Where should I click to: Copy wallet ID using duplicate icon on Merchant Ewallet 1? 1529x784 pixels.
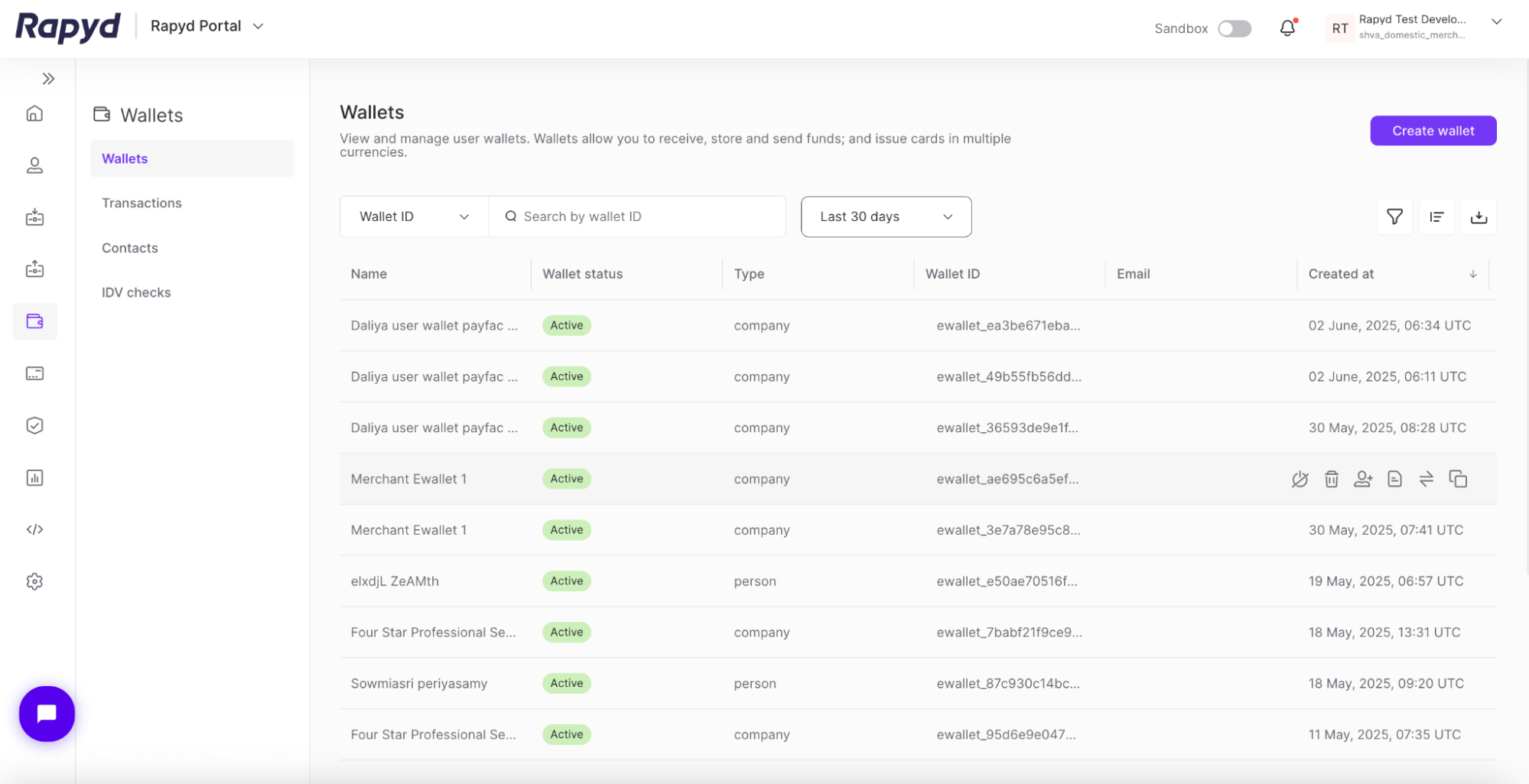1459,479
